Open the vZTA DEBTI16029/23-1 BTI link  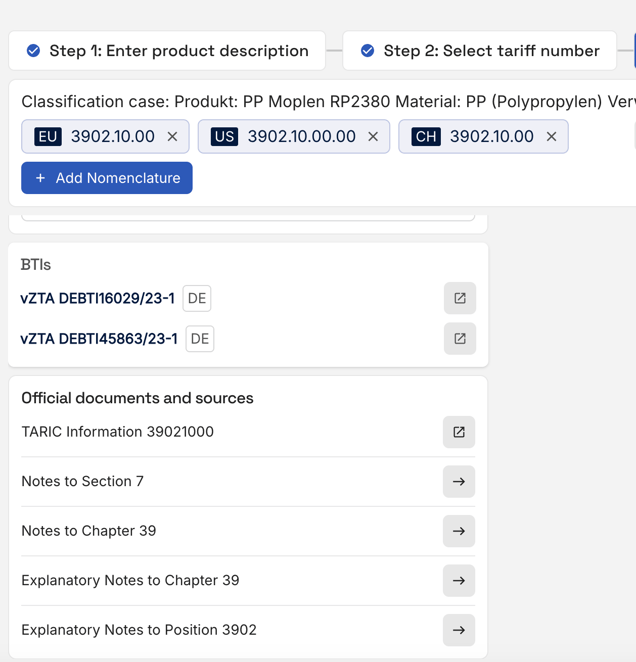97,298
